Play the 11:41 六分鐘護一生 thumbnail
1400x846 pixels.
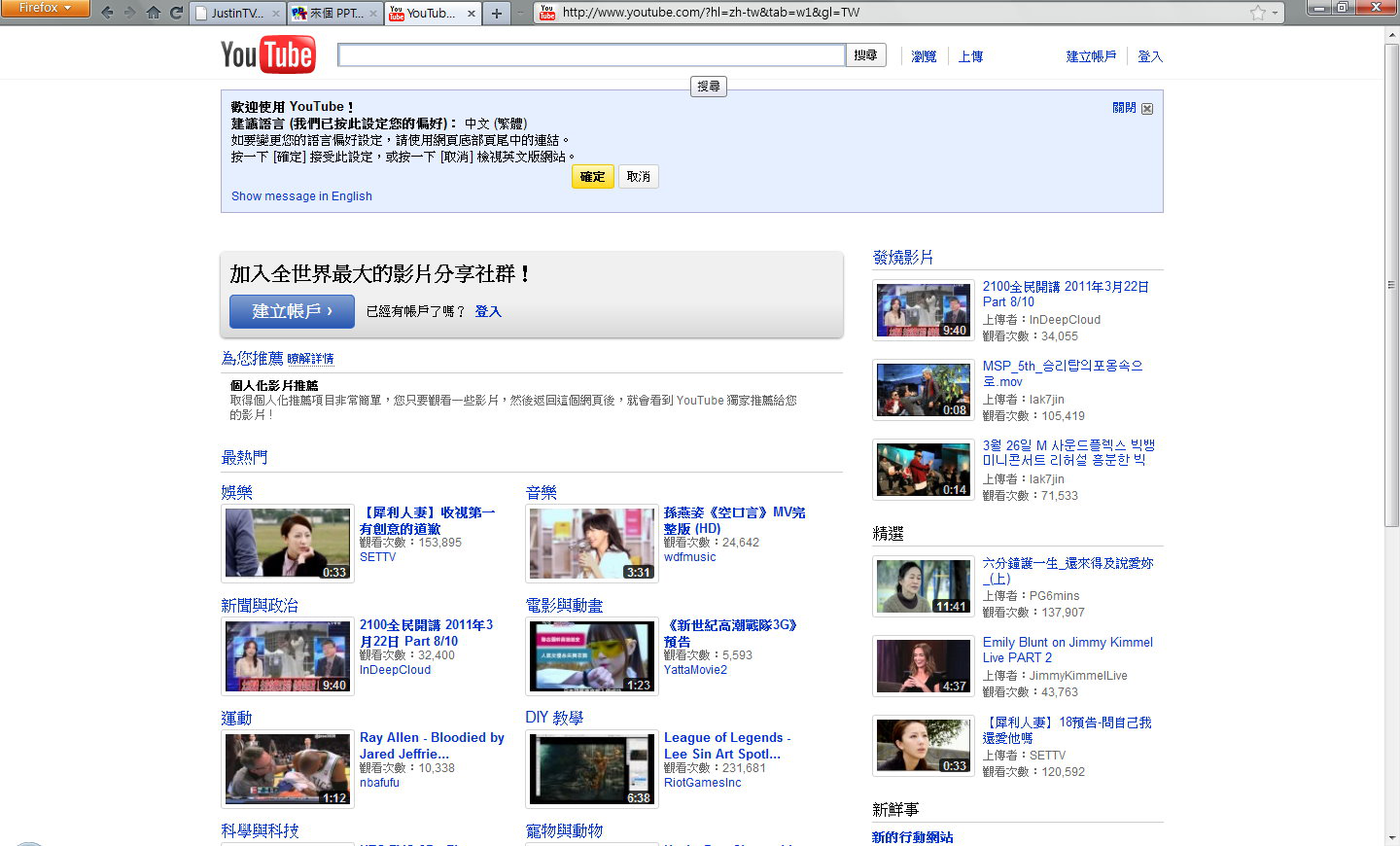(924, 586)
